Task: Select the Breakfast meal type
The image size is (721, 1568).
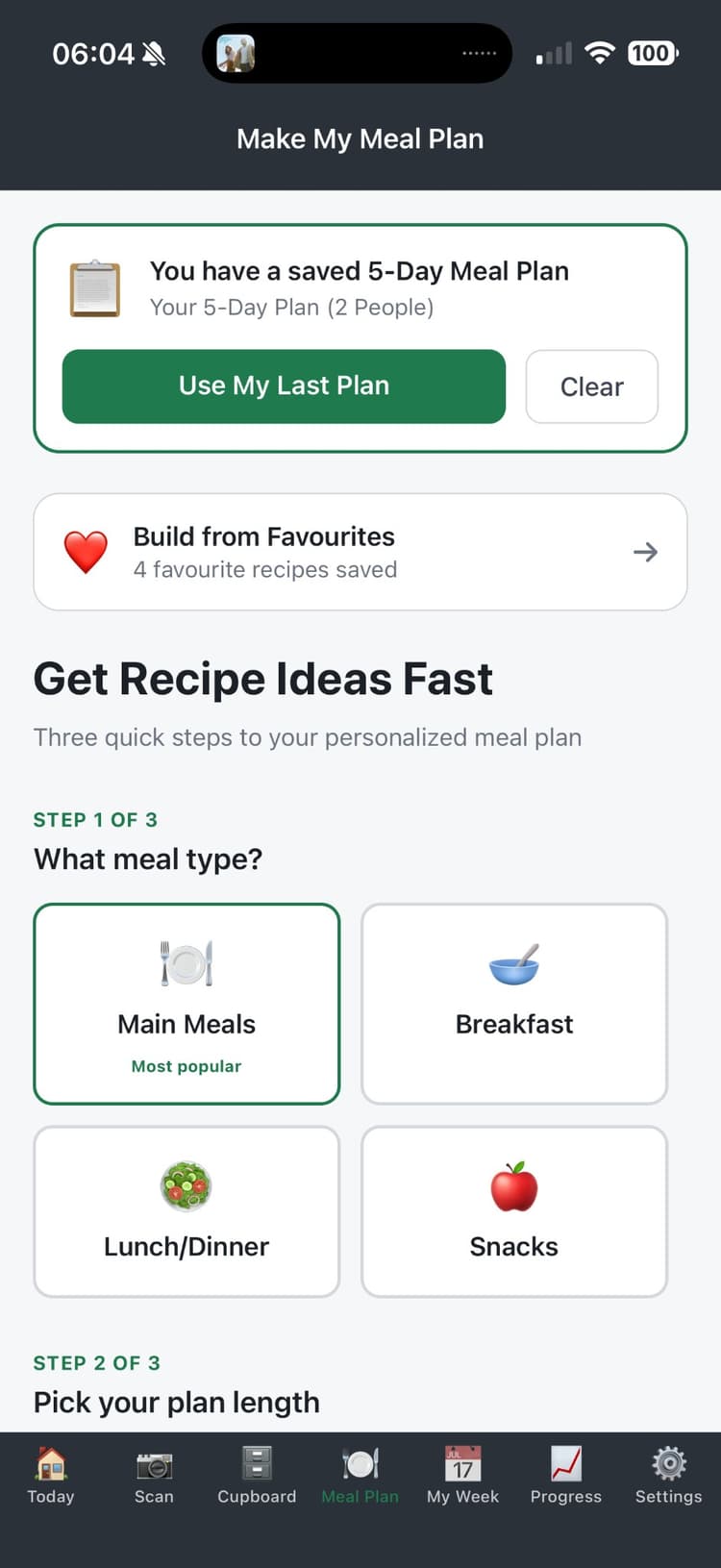Action: point(513,1004)
